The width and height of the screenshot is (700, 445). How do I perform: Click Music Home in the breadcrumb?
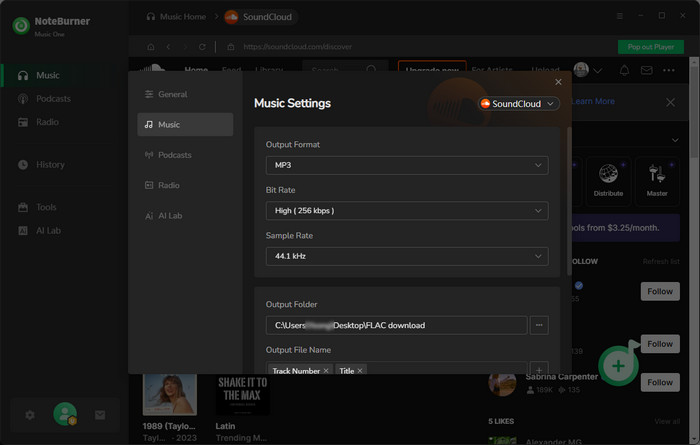(x=176, y=17)
